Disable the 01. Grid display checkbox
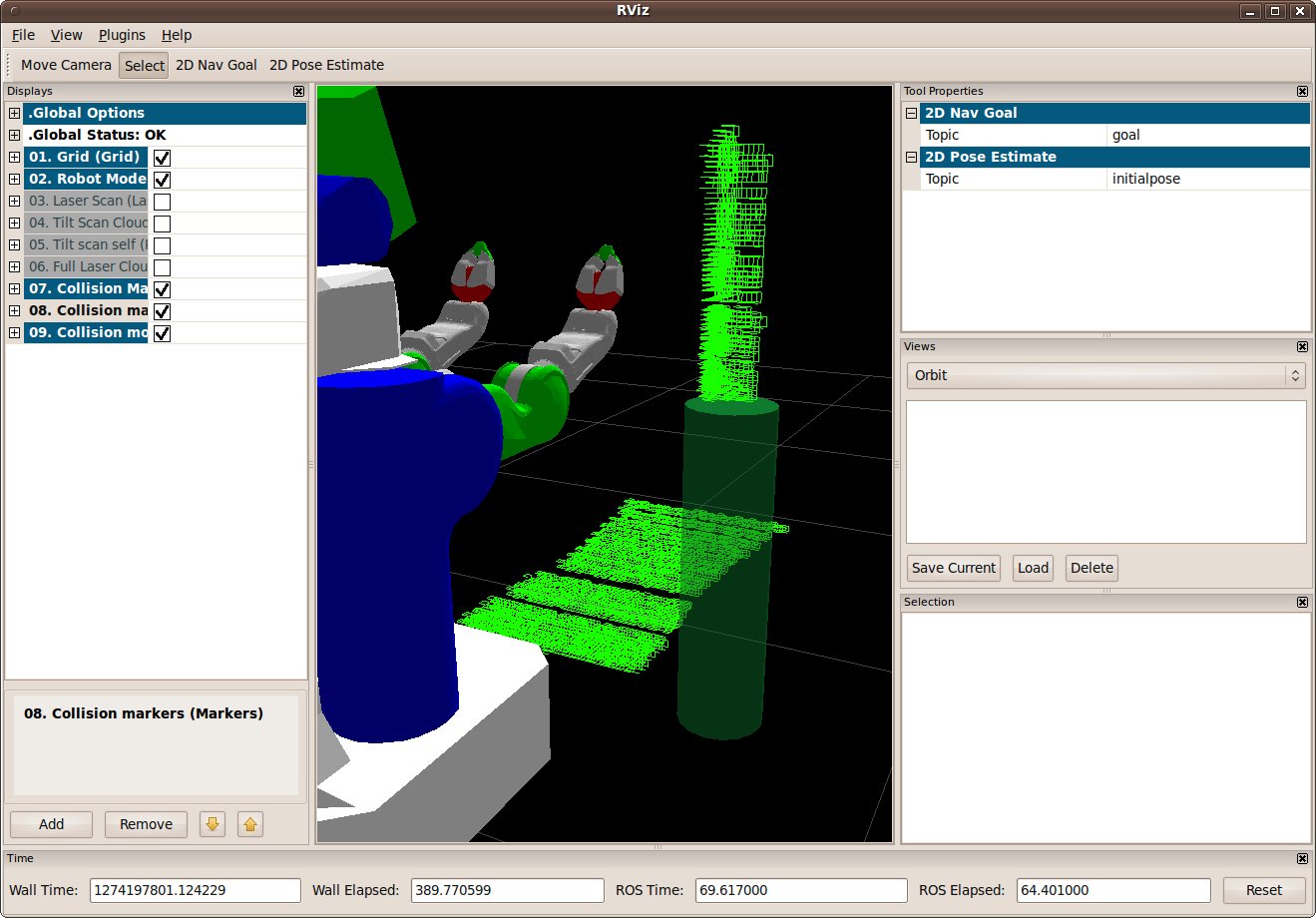This screenshot has height=918, width=1316. (163, 158)
